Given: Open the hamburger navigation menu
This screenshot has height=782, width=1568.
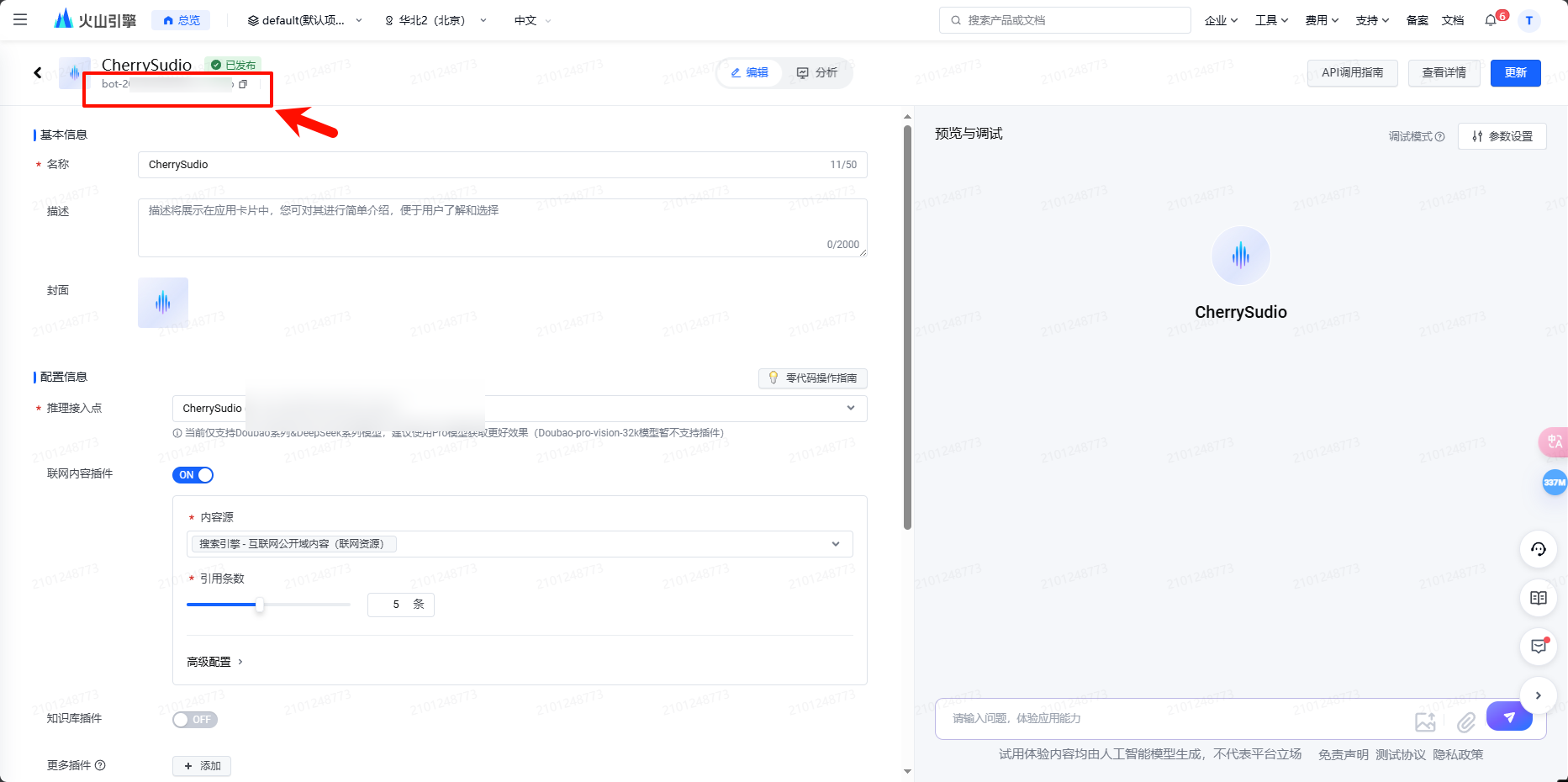Looking at the screenshot, I should 20,19.
